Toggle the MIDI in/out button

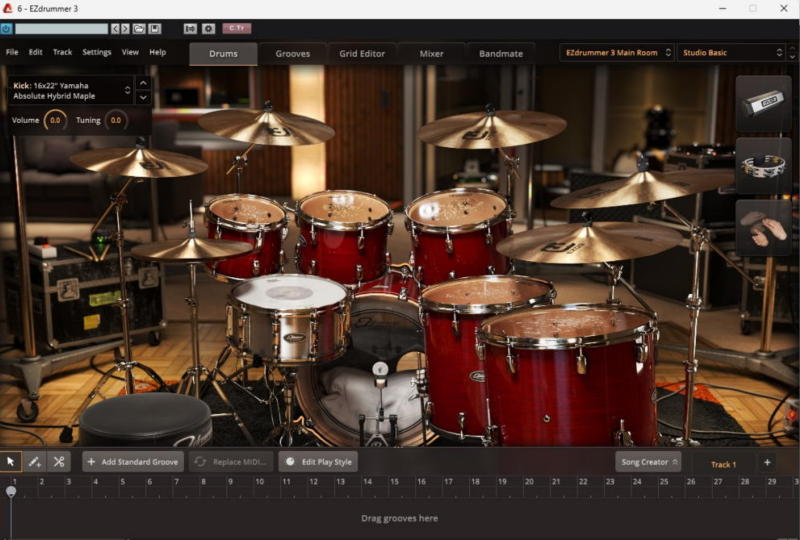click(191, 29)
